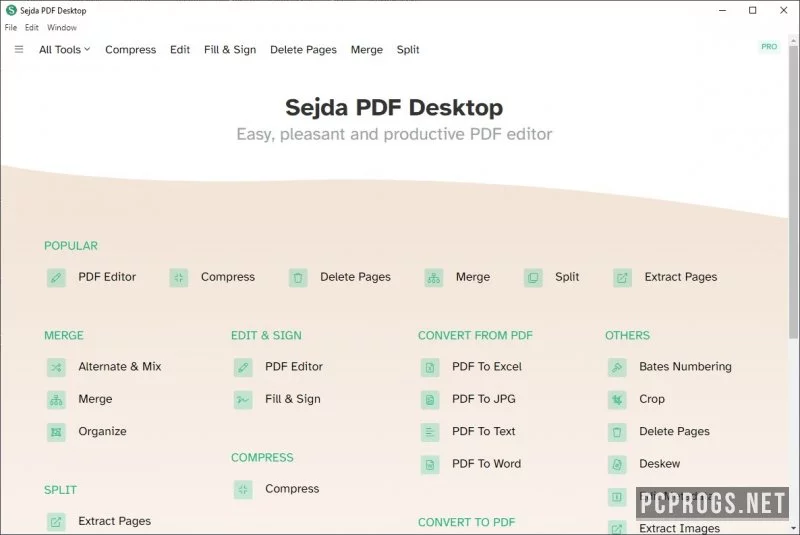Open the PDF To Excel link
This screenshot has width=800, height=535.
pos(487,367)
